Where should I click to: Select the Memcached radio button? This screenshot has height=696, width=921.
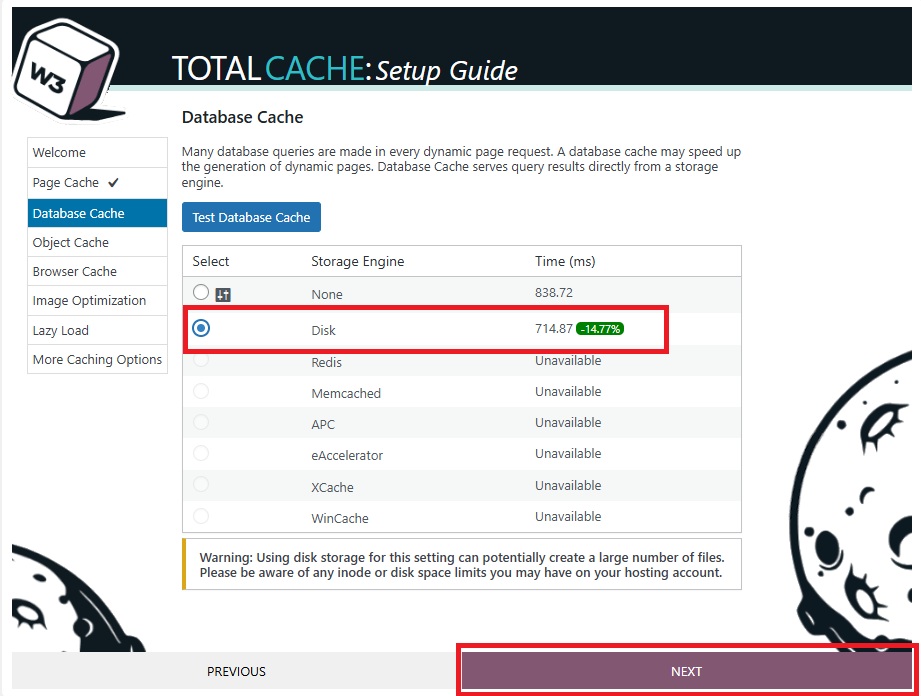click(201, 391)
